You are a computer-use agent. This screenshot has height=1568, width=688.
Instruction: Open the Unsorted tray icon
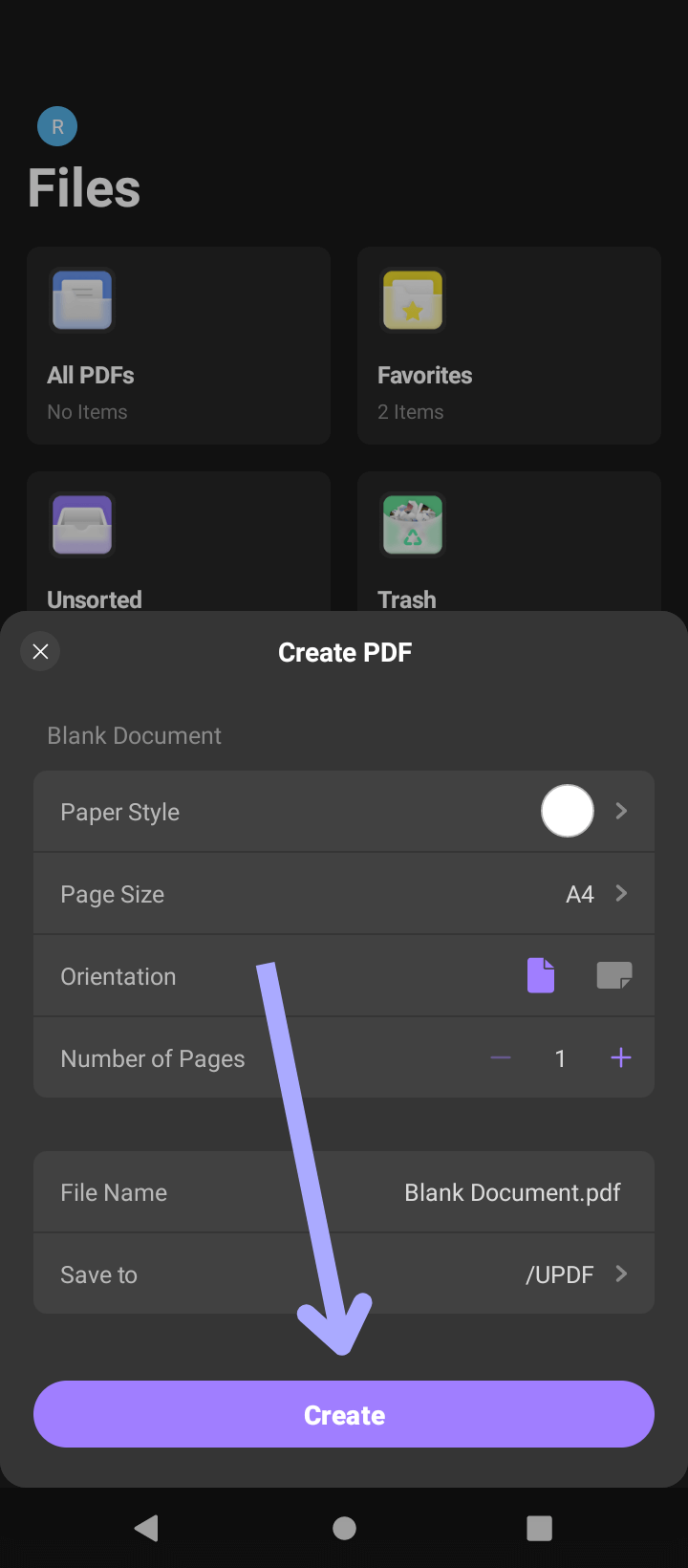[82, 525]
